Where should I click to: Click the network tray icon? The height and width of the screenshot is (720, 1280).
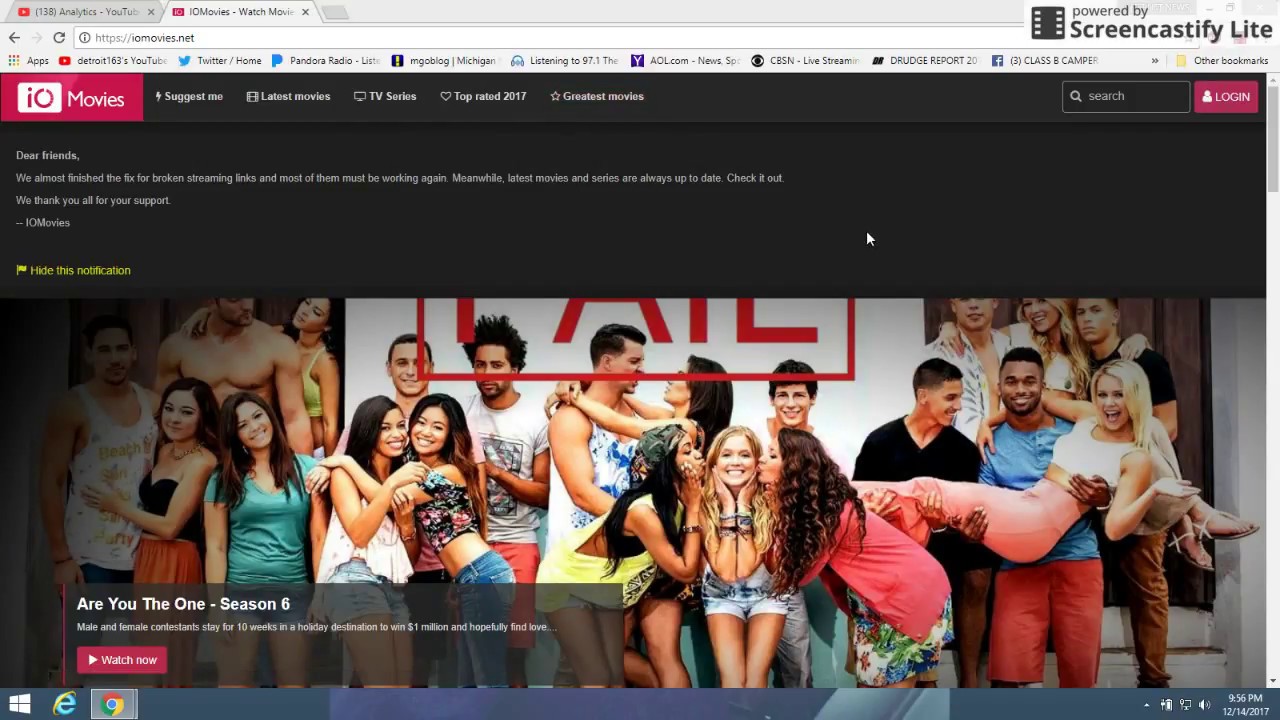coord(1185,705)
